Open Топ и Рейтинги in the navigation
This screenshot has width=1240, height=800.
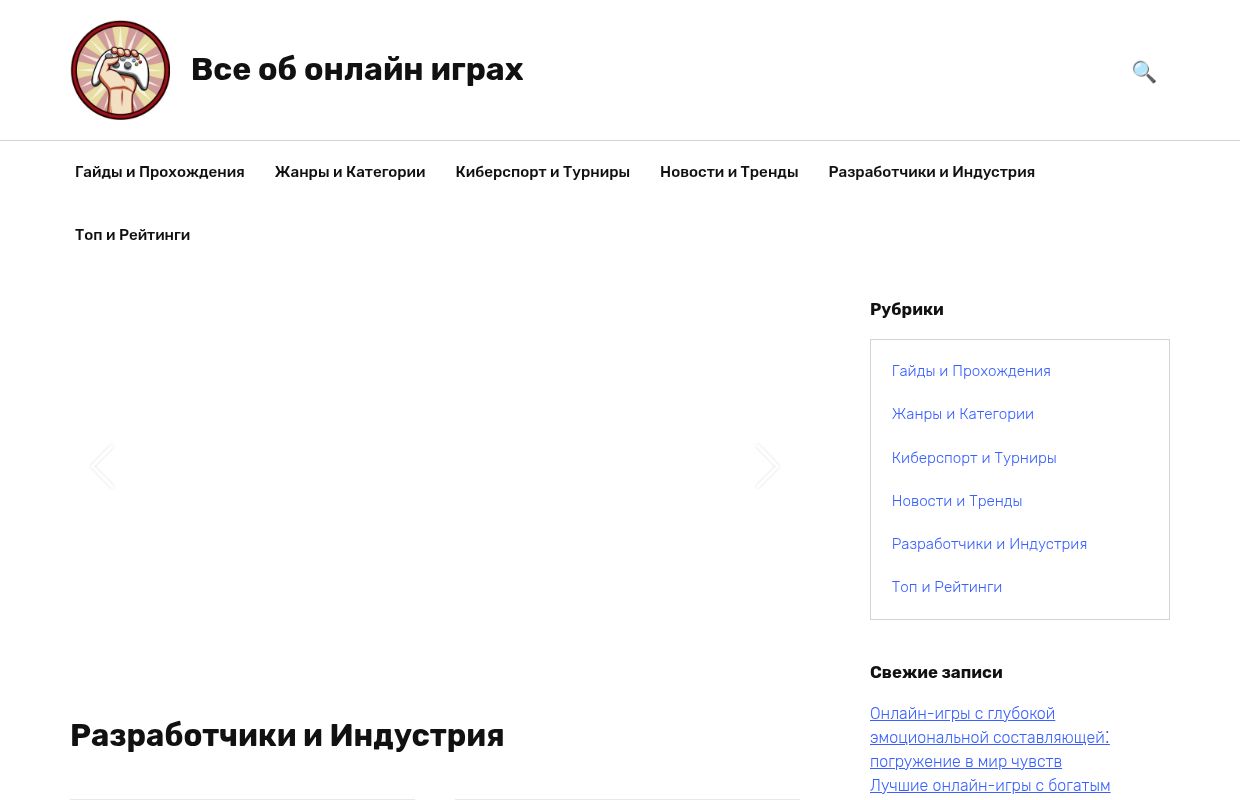tap(132, 235)
